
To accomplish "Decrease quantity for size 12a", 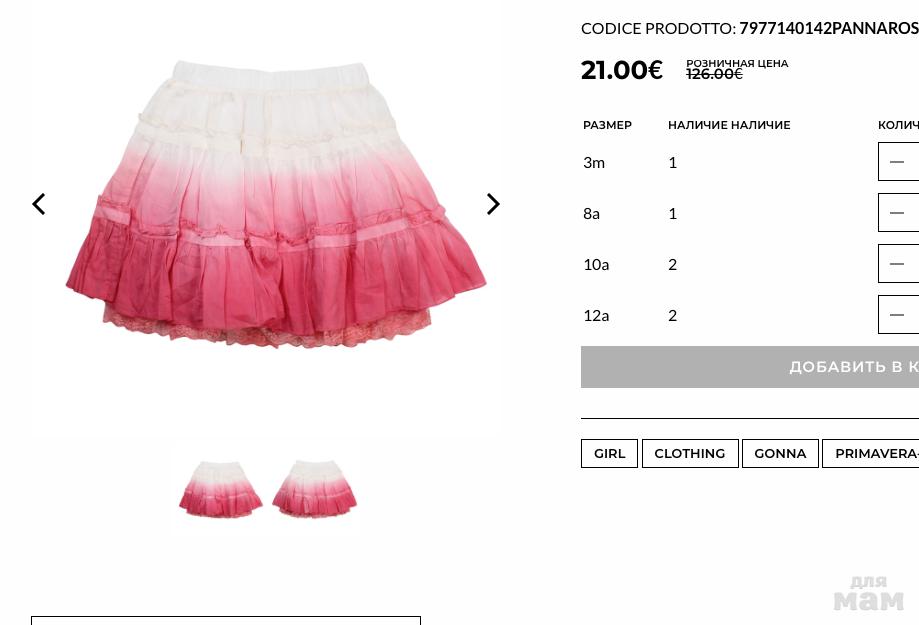I will tap(897, 315).
